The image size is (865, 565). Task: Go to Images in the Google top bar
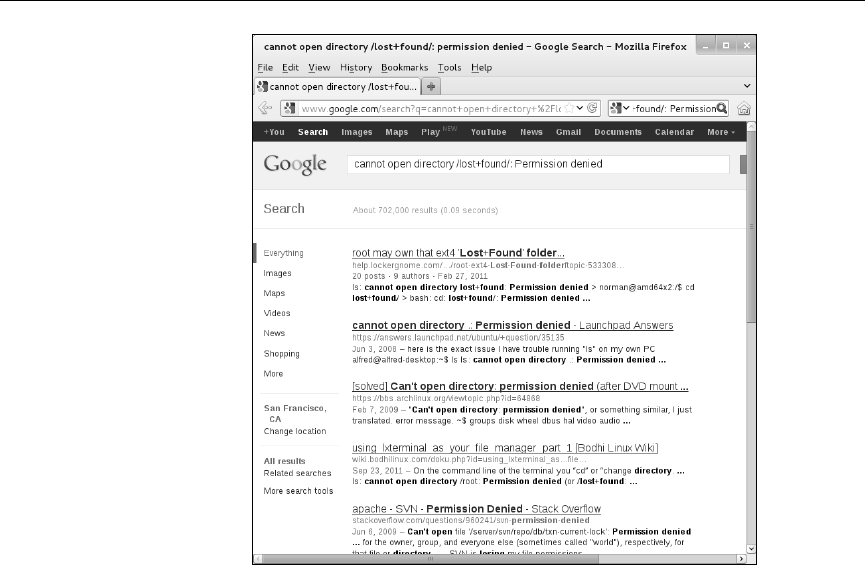pos(357,132)
